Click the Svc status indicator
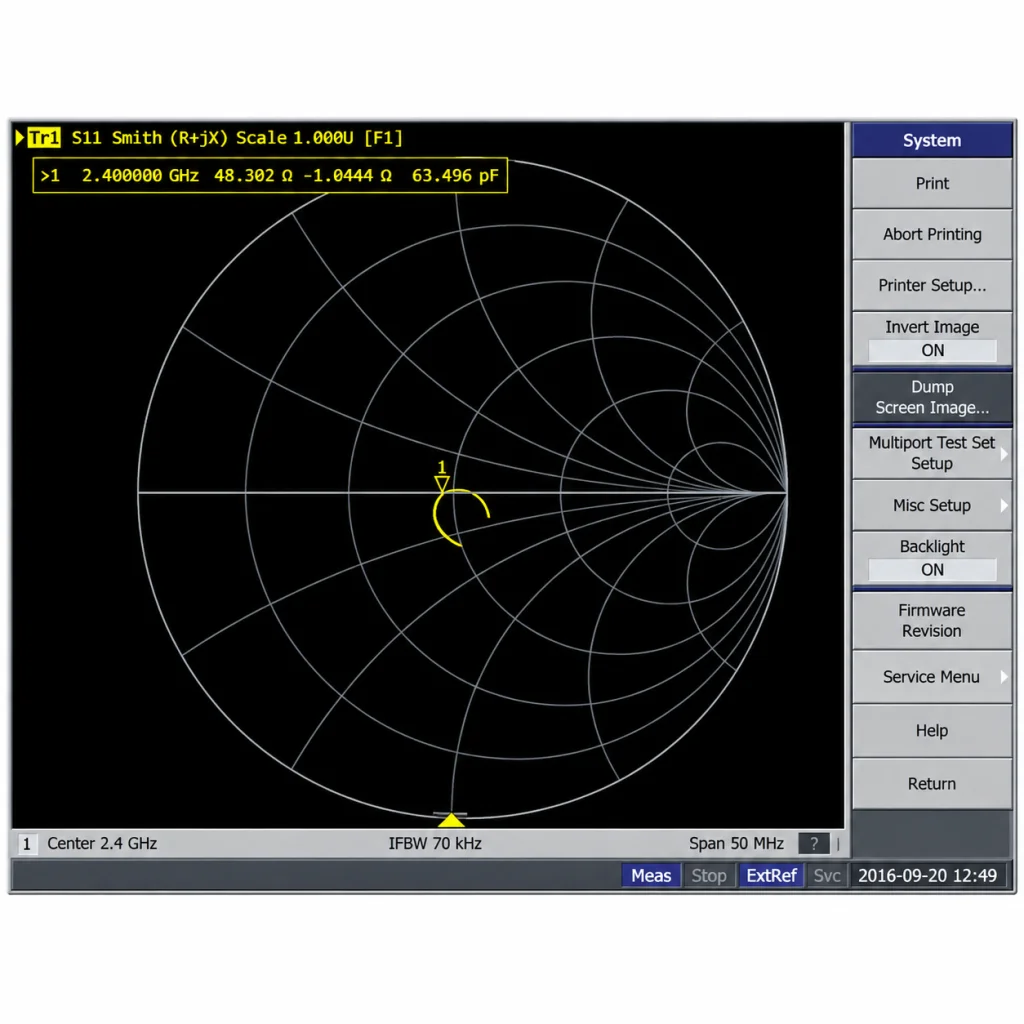The width and height of the screenshot is (1024, 1024). point(827,876)
